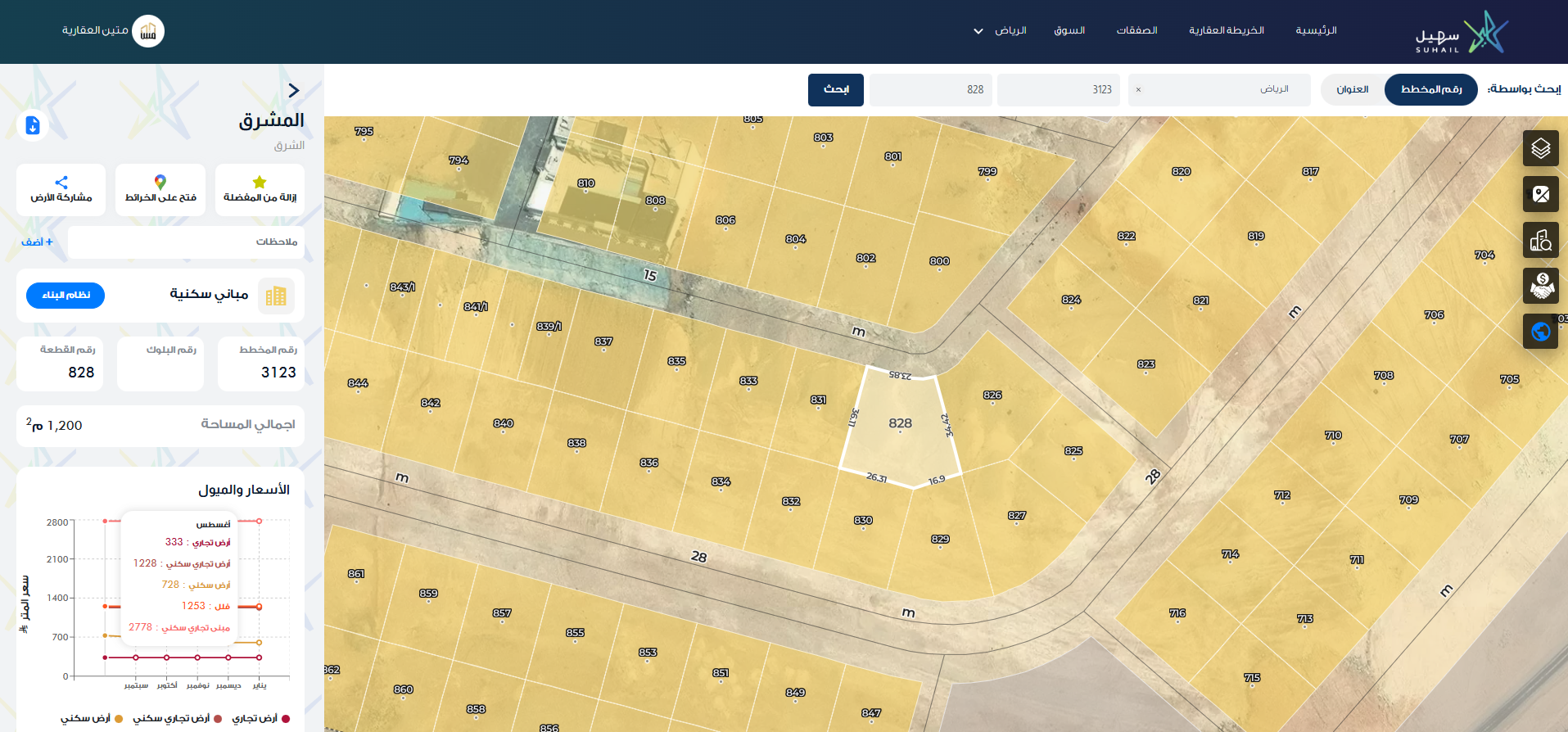Open the building search tool on map

(x=1540, y=240)
